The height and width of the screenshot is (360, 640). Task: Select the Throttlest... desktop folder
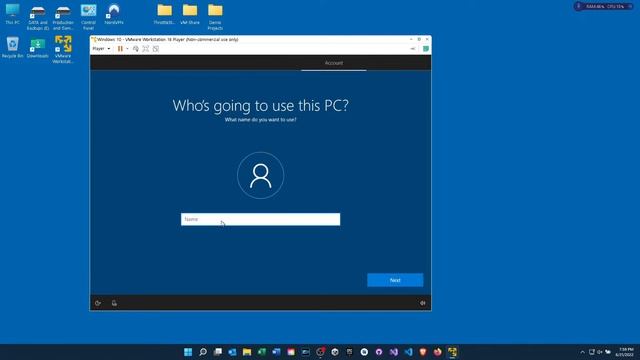pyautogui.click(x=164, y=14)
